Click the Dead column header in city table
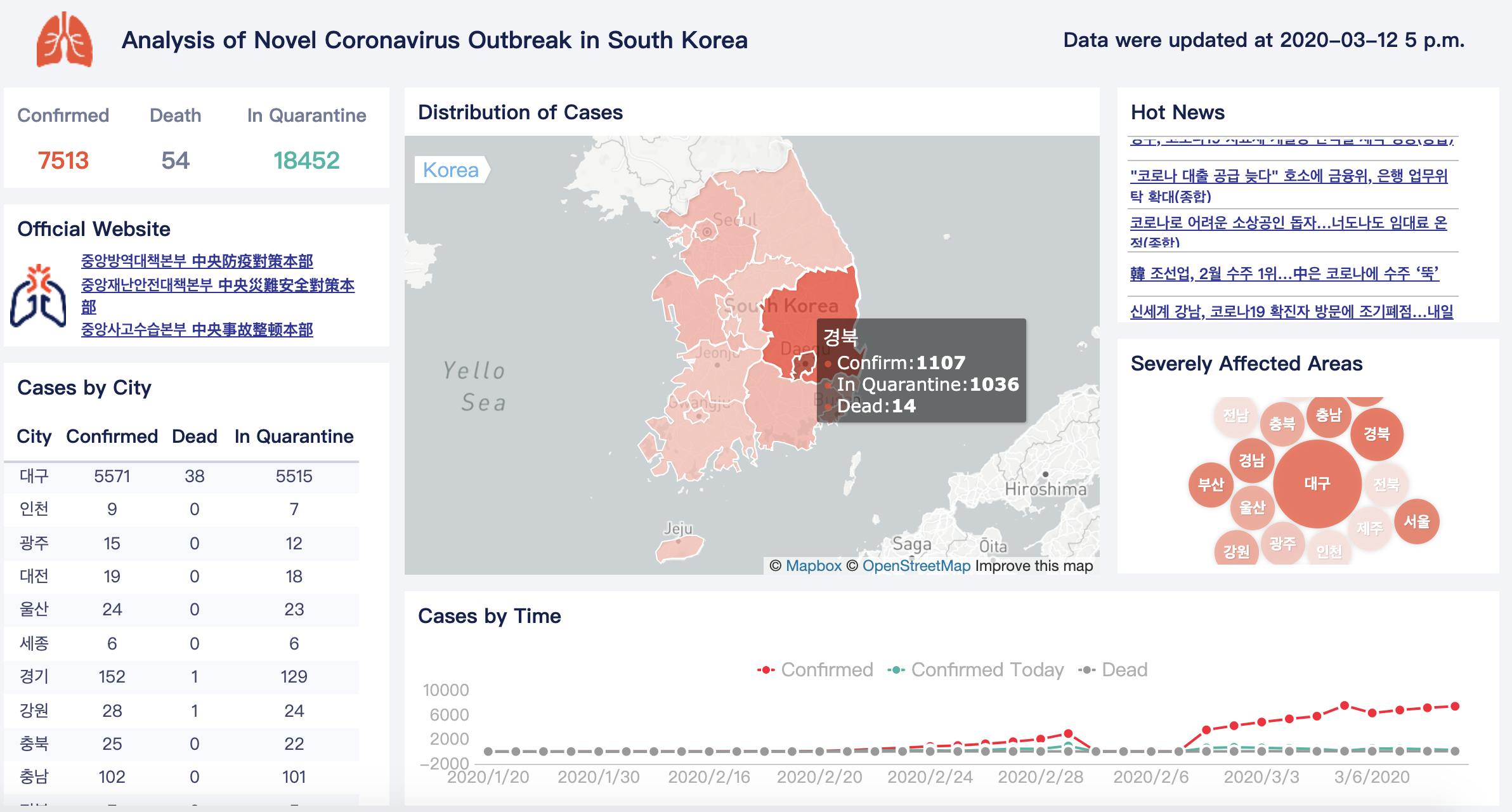The width and height of the screenshot is (1512, 812). [x=195, y=436]
